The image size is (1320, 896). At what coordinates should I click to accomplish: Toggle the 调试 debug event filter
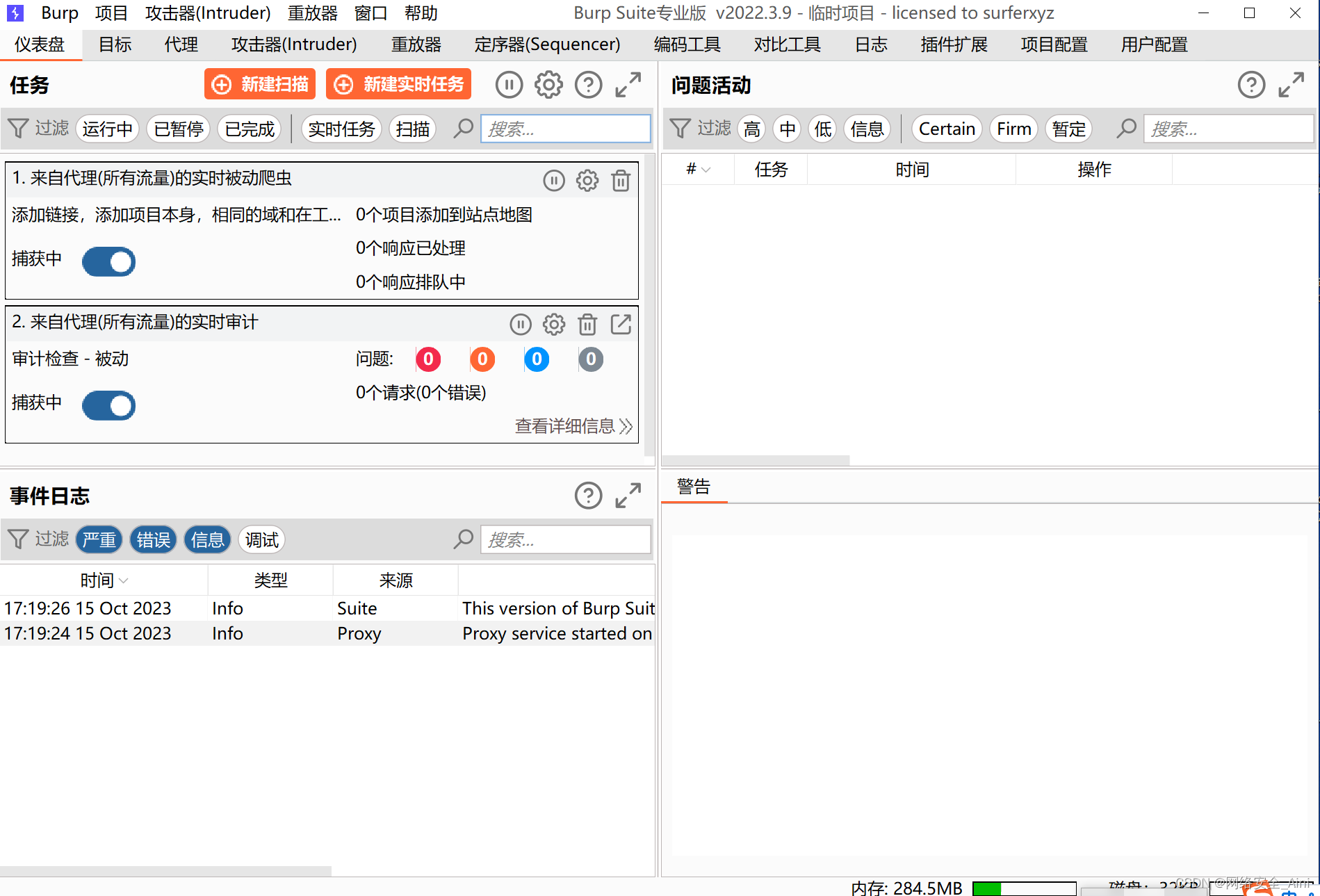262,540
